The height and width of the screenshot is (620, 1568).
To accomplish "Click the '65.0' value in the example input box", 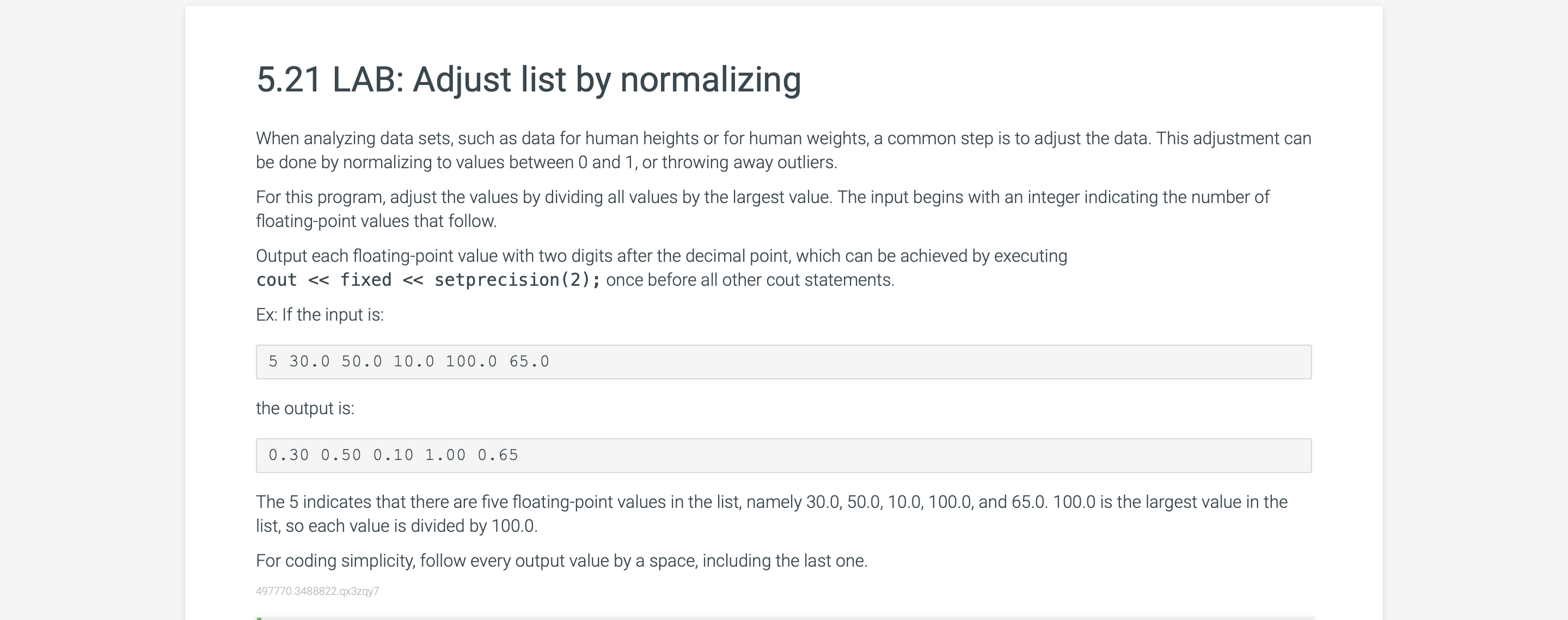I will click(x=529, y=361).
